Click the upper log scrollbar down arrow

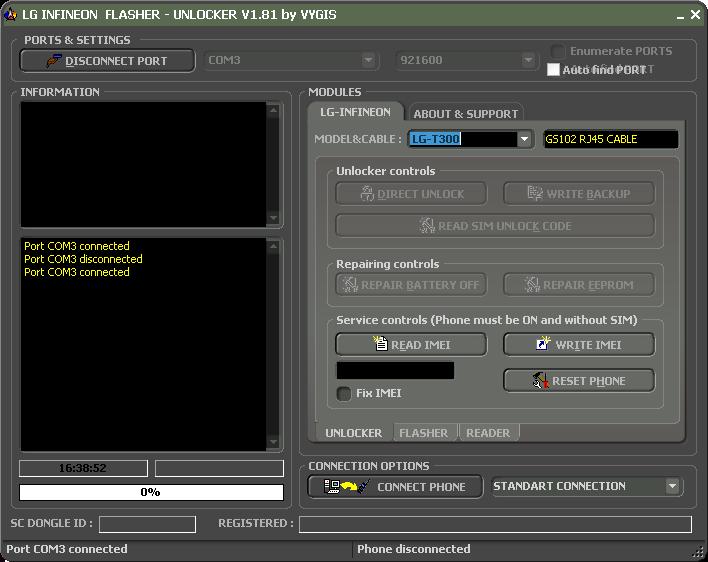point(273,218)
